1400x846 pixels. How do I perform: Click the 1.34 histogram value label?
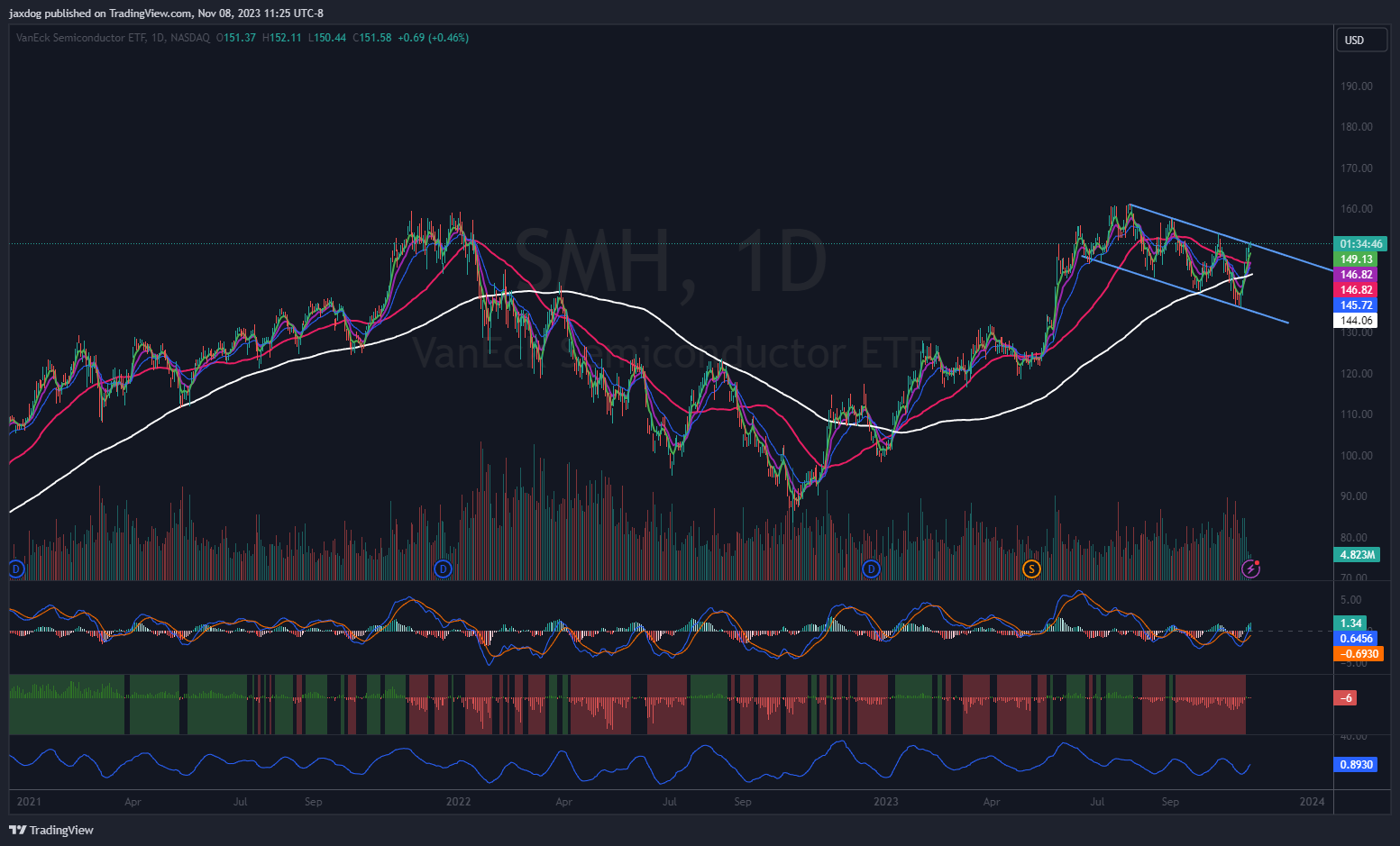tap(1350, 623)
